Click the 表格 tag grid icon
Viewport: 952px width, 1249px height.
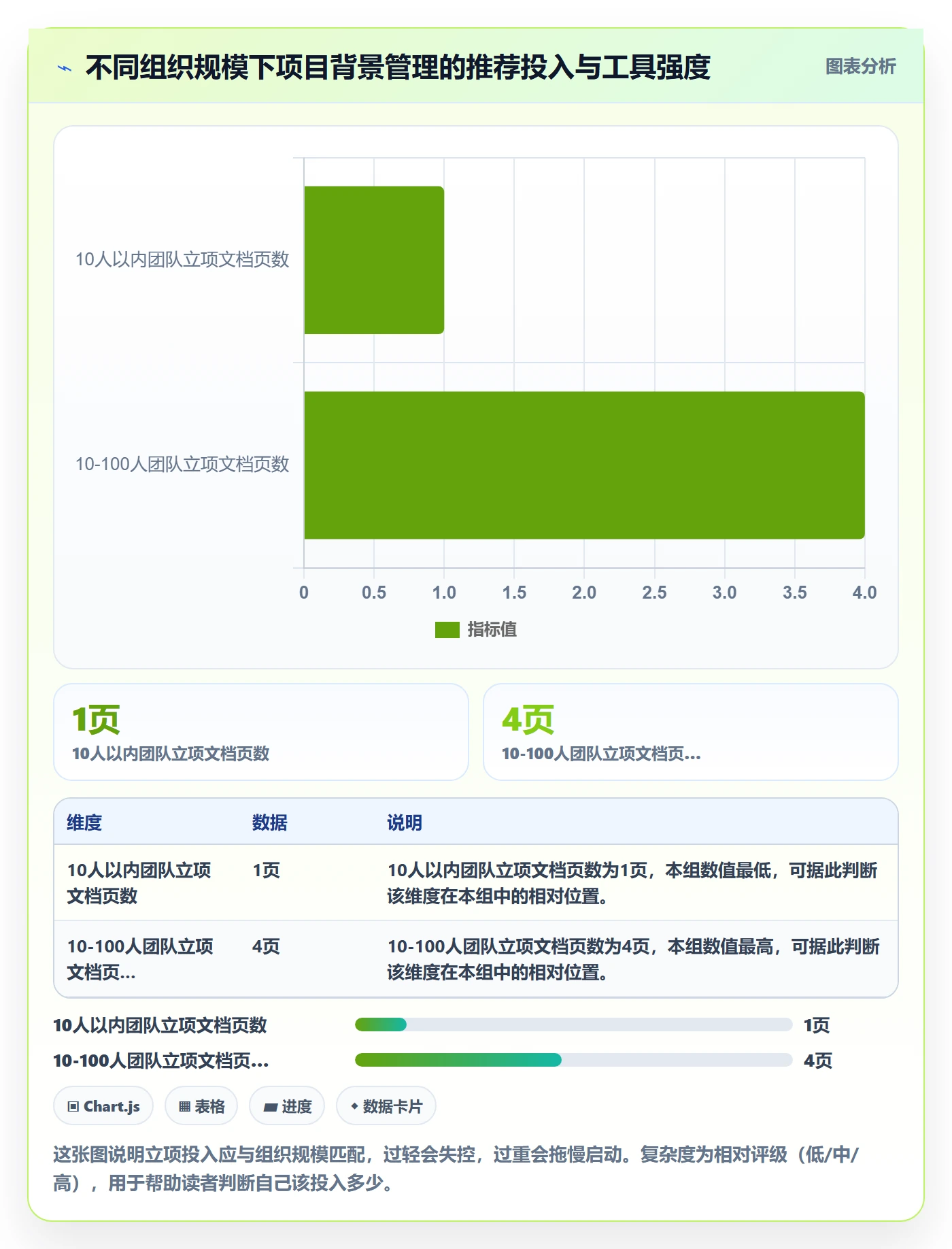click(x=184, y=1107)
